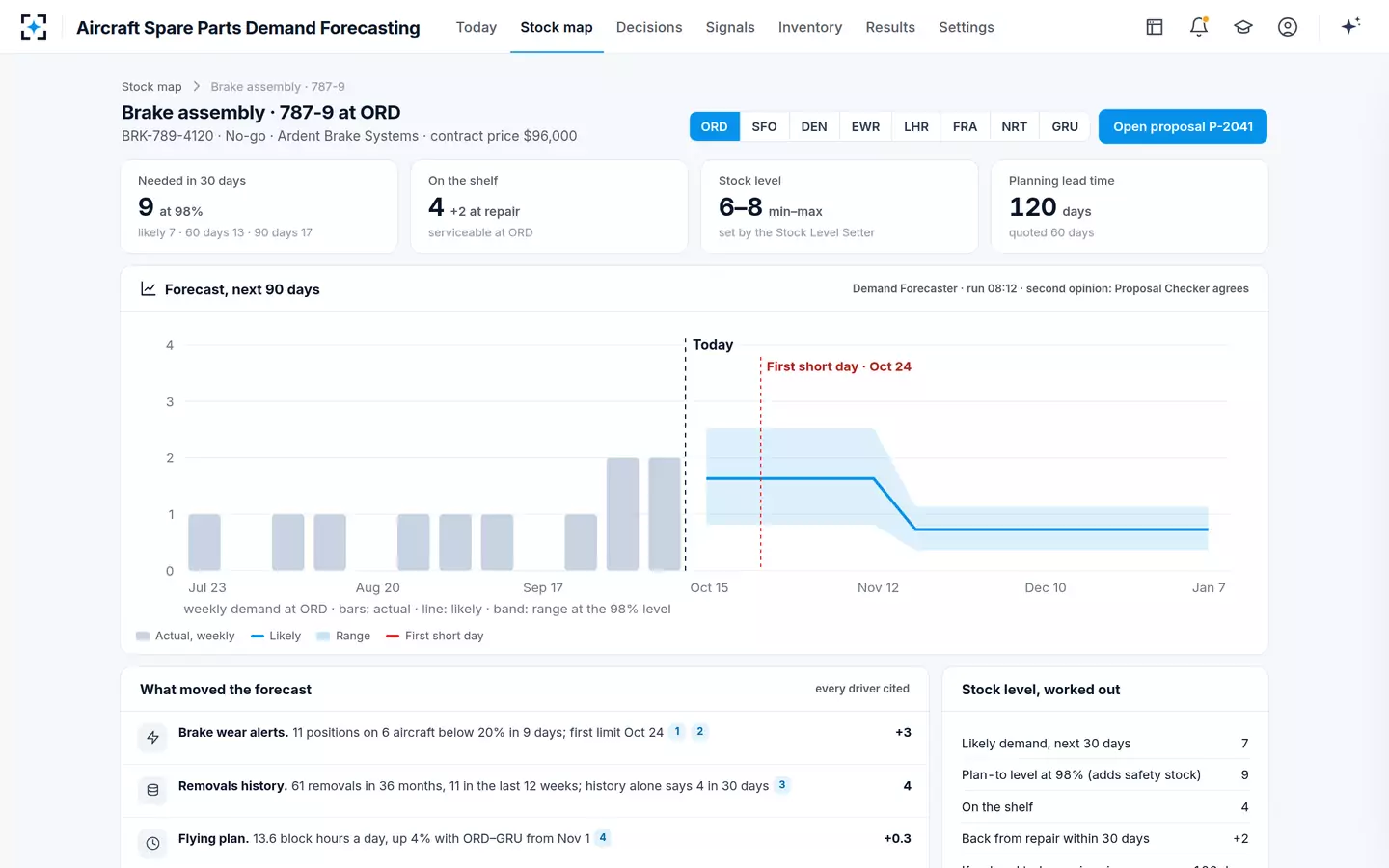This screenshot has height=868, width=1389.
Task: Switch to DEN station
Action: (814, 126)
